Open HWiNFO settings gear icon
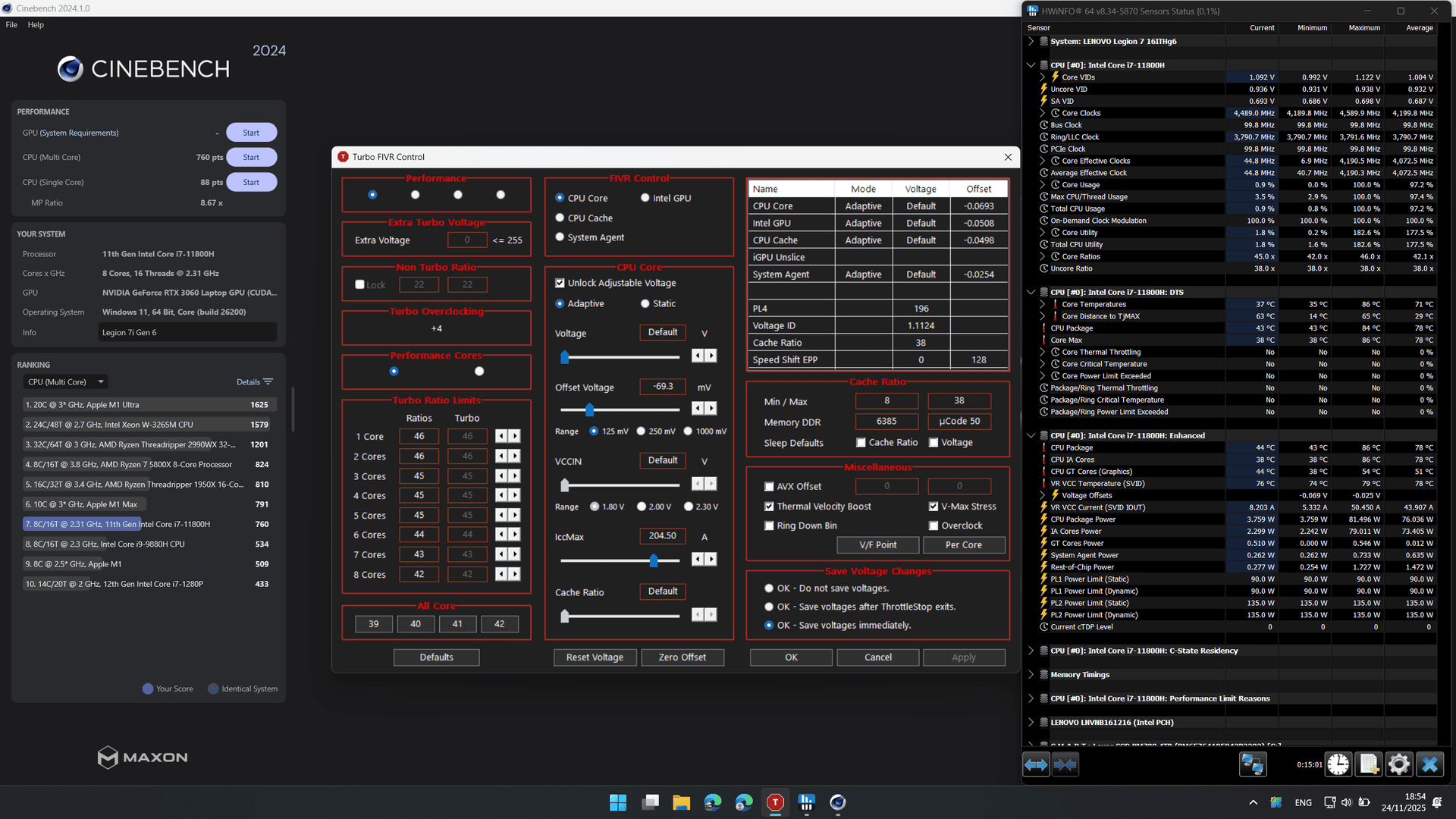Image resolution: width=1456 pixels, height=819 pixels. pyautogui.click(x=1399, y=764)
